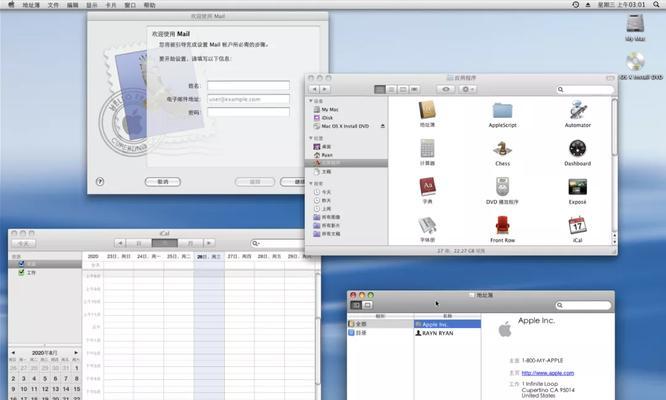This screenshot has height=400, width=666.
Task: Toggle the first calendar checkbox in iCal
Action: click(21, 264)
